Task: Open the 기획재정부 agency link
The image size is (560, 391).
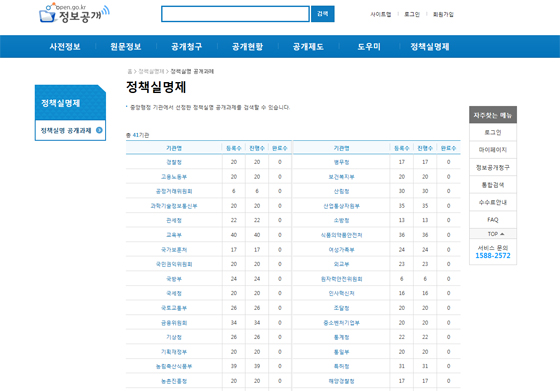Action: click(174, 352)
